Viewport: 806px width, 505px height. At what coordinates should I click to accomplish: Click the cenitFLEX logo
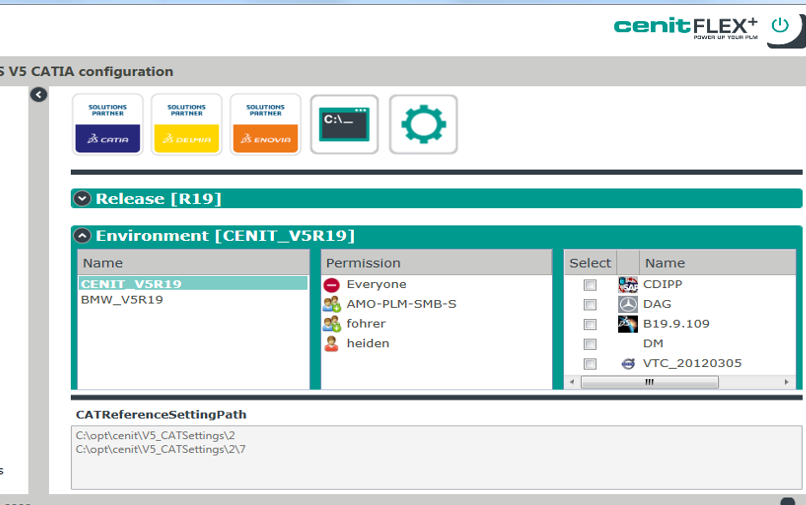click(x=686, y=27)
